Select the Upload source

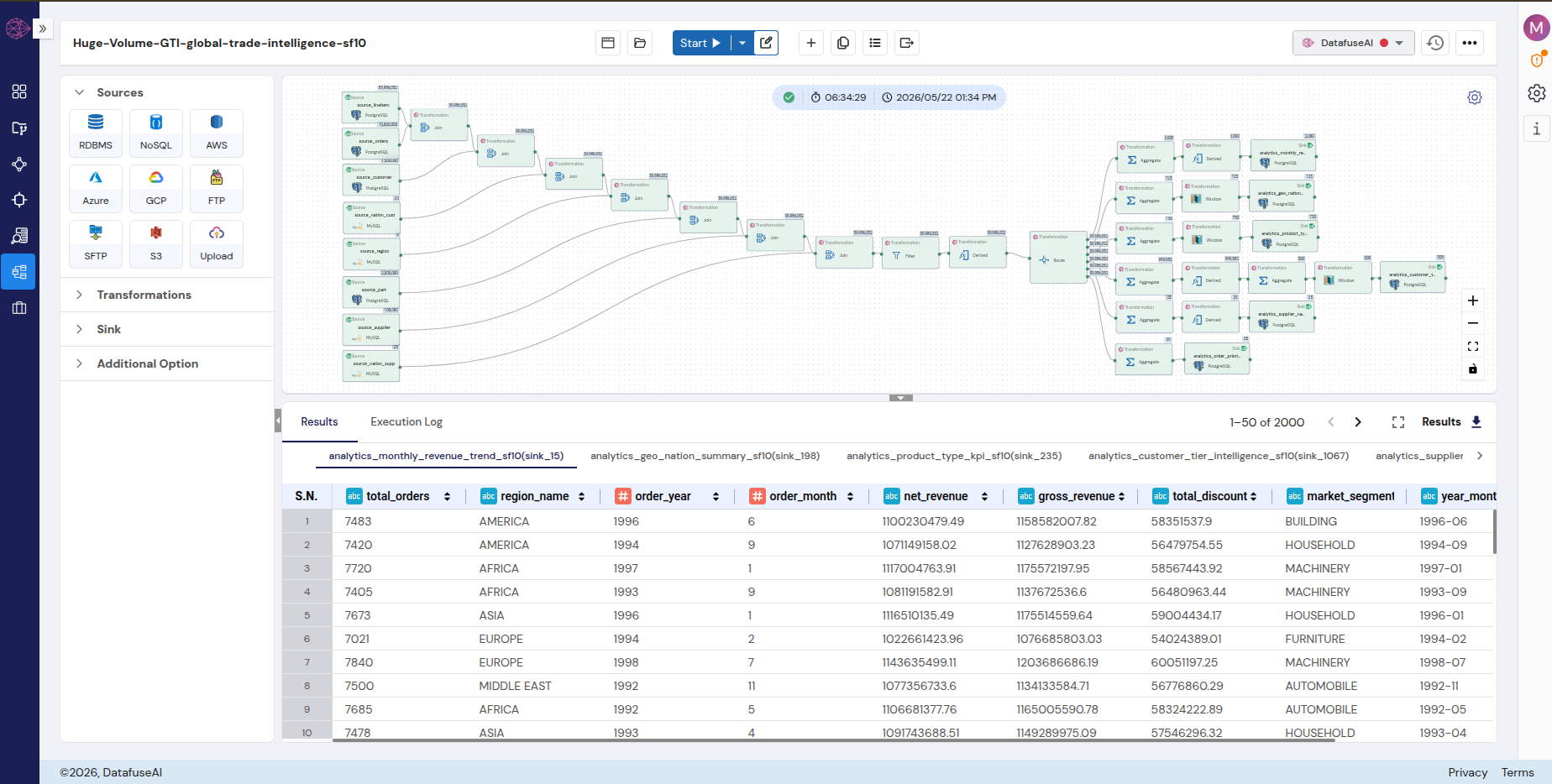tap(217, 243)
